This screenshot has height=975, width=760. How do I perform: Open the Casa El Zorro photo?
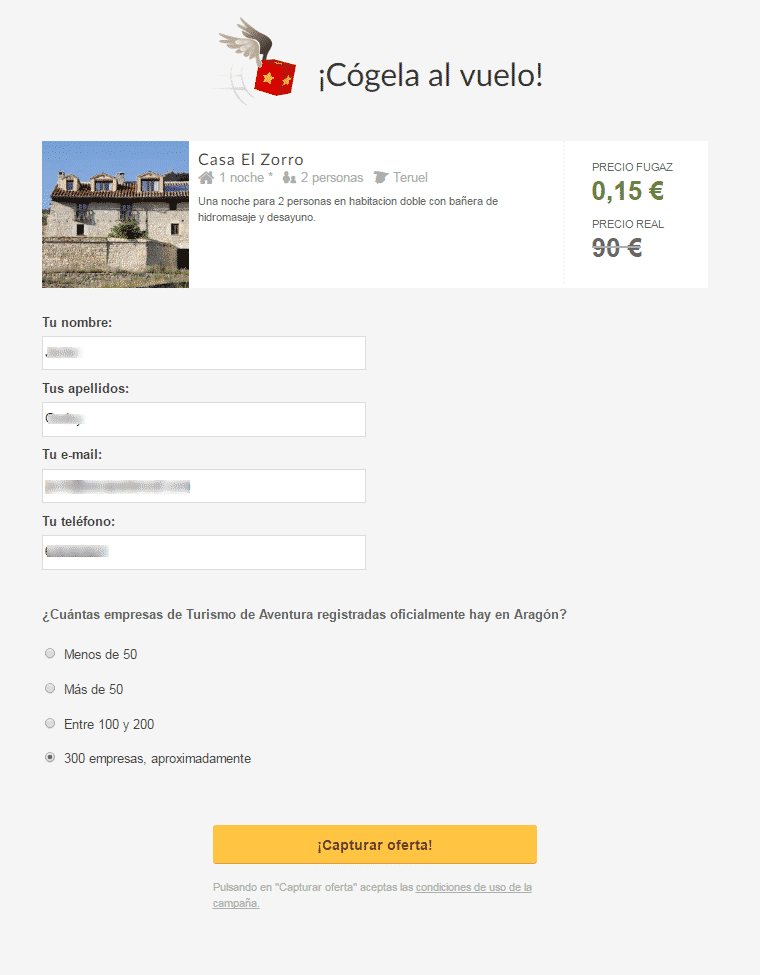click(x=115, y=214)
